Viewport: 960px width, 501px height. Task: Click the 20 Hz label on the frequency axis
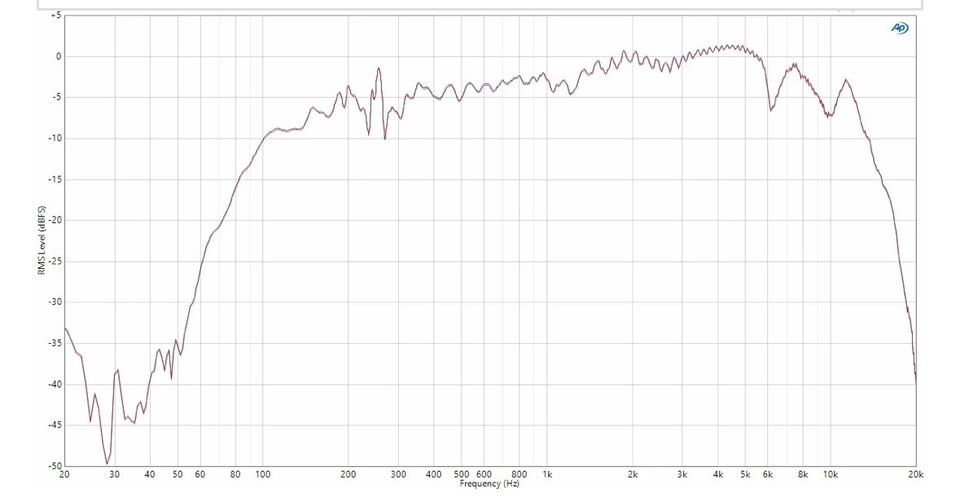point(64,475)
